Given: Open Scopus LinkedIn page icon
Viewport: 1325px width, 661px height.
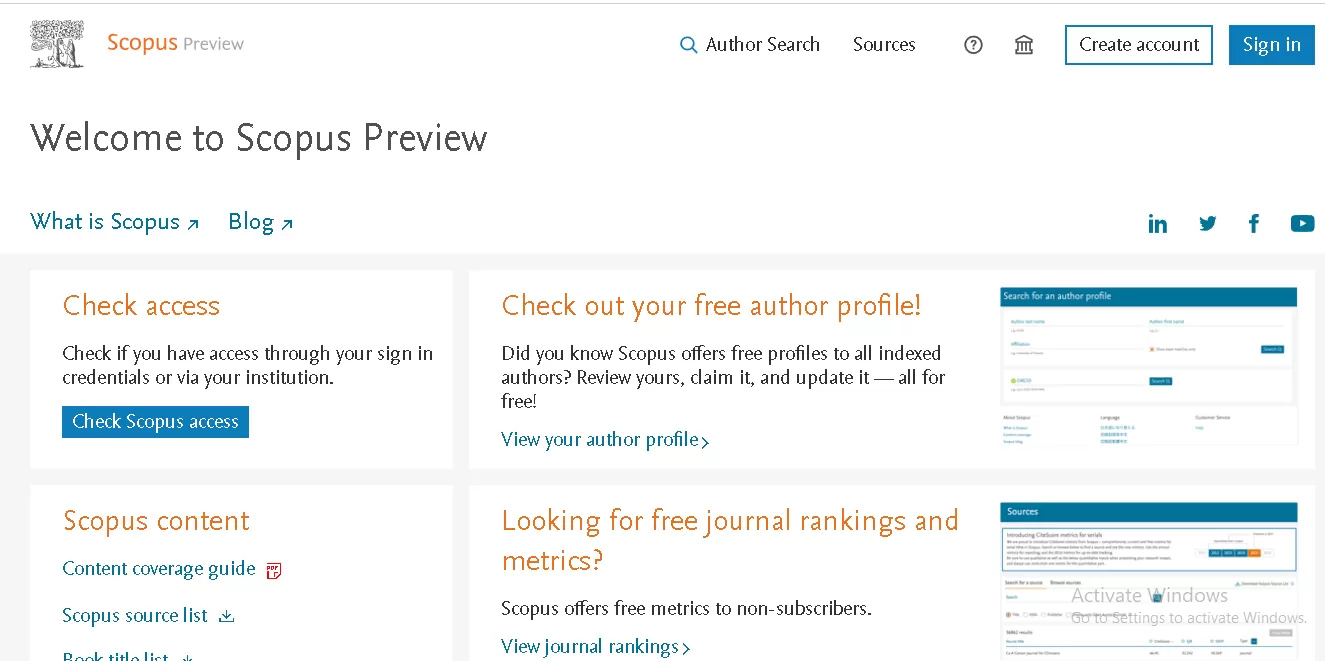Looking at the screenshot, I should click(x=1158, y=224).
